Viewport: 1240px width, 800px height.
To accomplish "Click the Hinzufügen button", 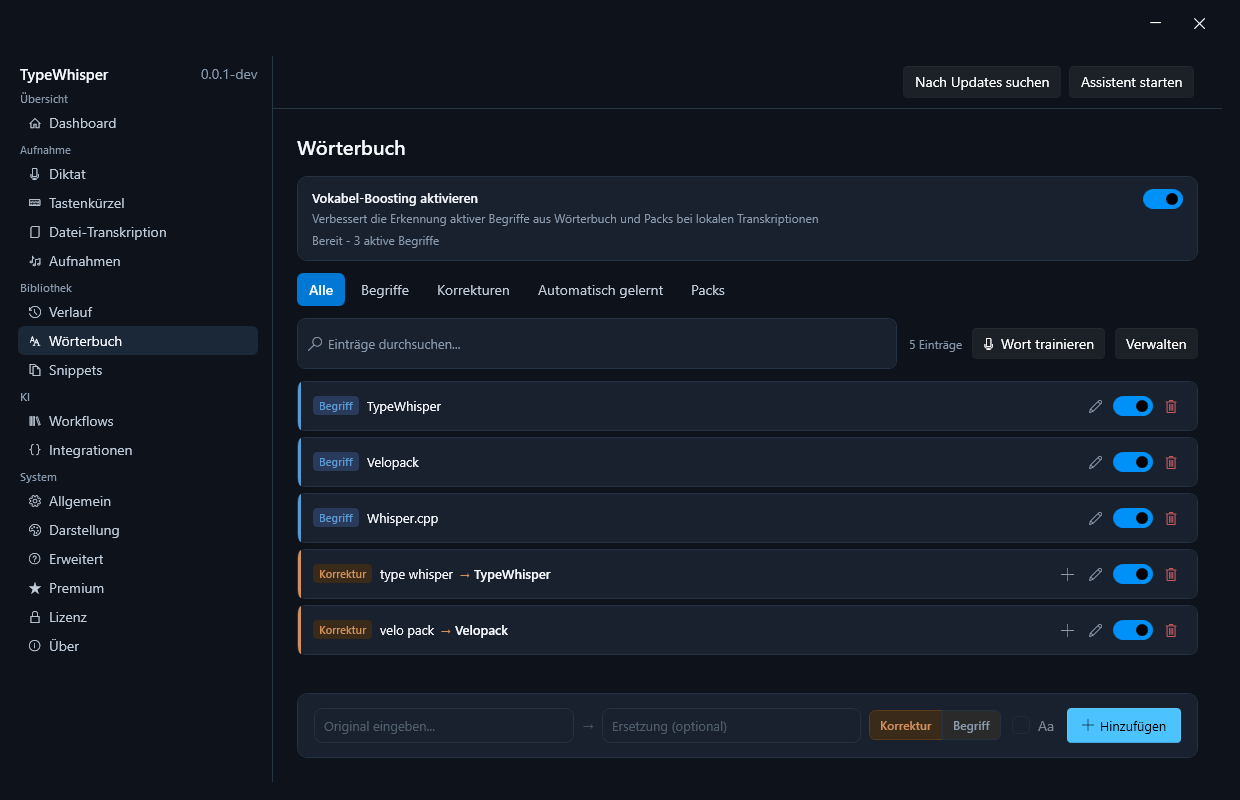I will coord(1124,726).
